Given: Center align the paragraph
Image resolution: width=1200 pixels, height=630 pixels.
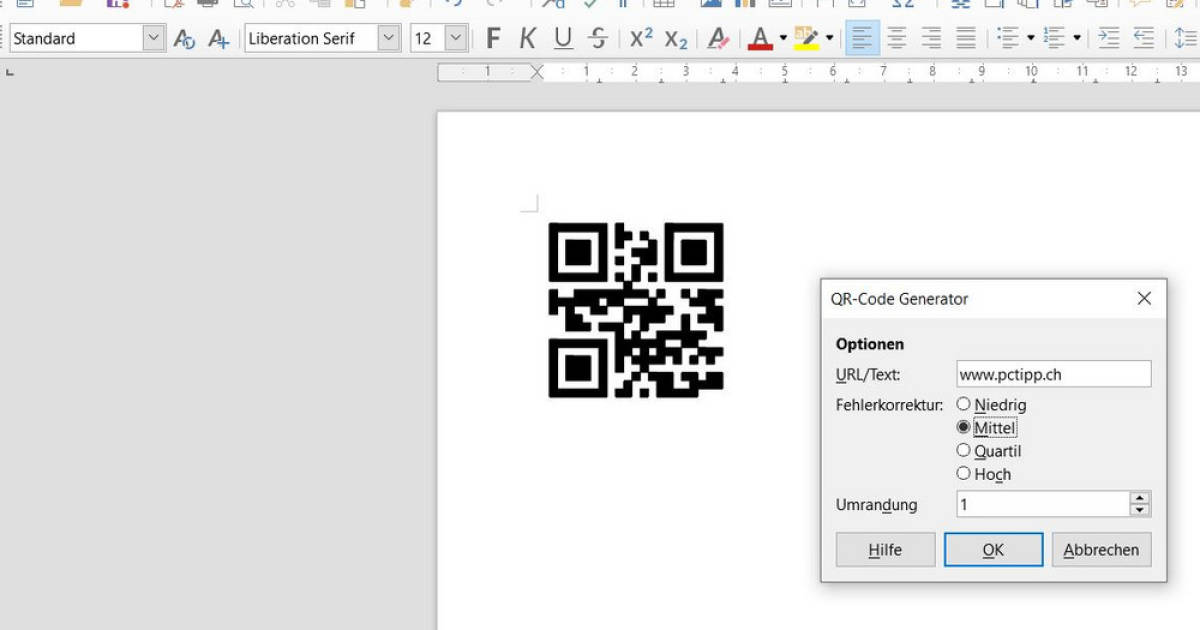Looking at the screenshot, I should click(897, 38).
